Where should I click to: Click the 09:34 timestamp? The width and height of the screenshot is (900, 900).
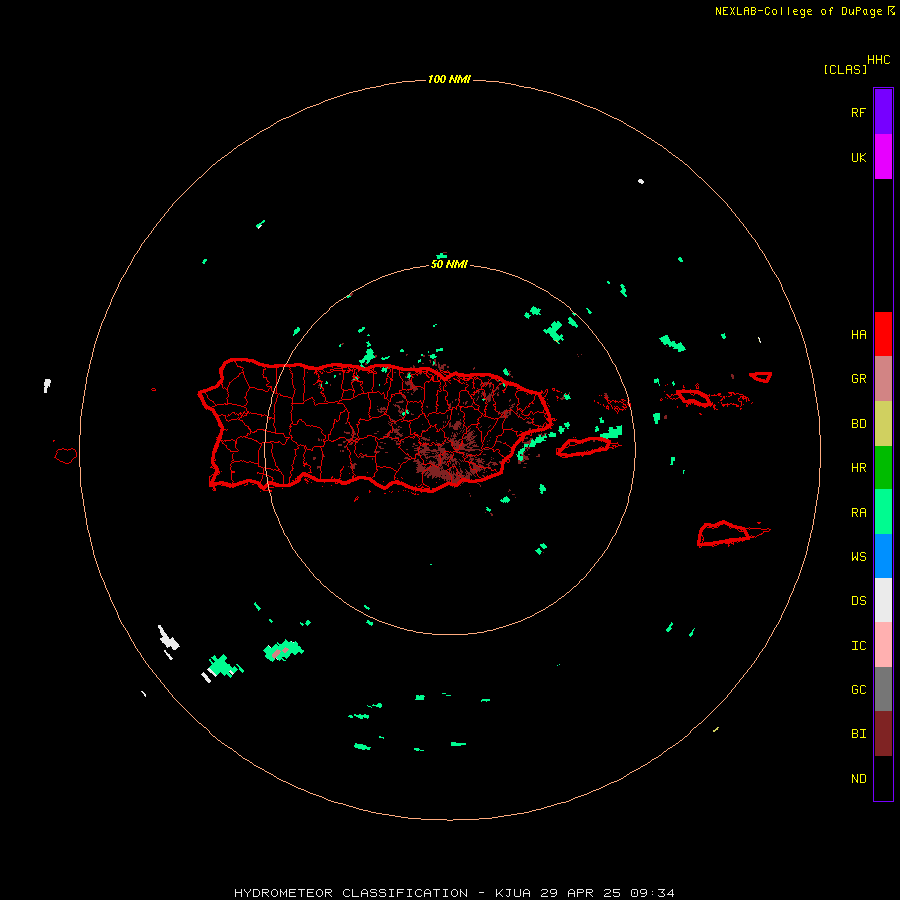[652, 893]
